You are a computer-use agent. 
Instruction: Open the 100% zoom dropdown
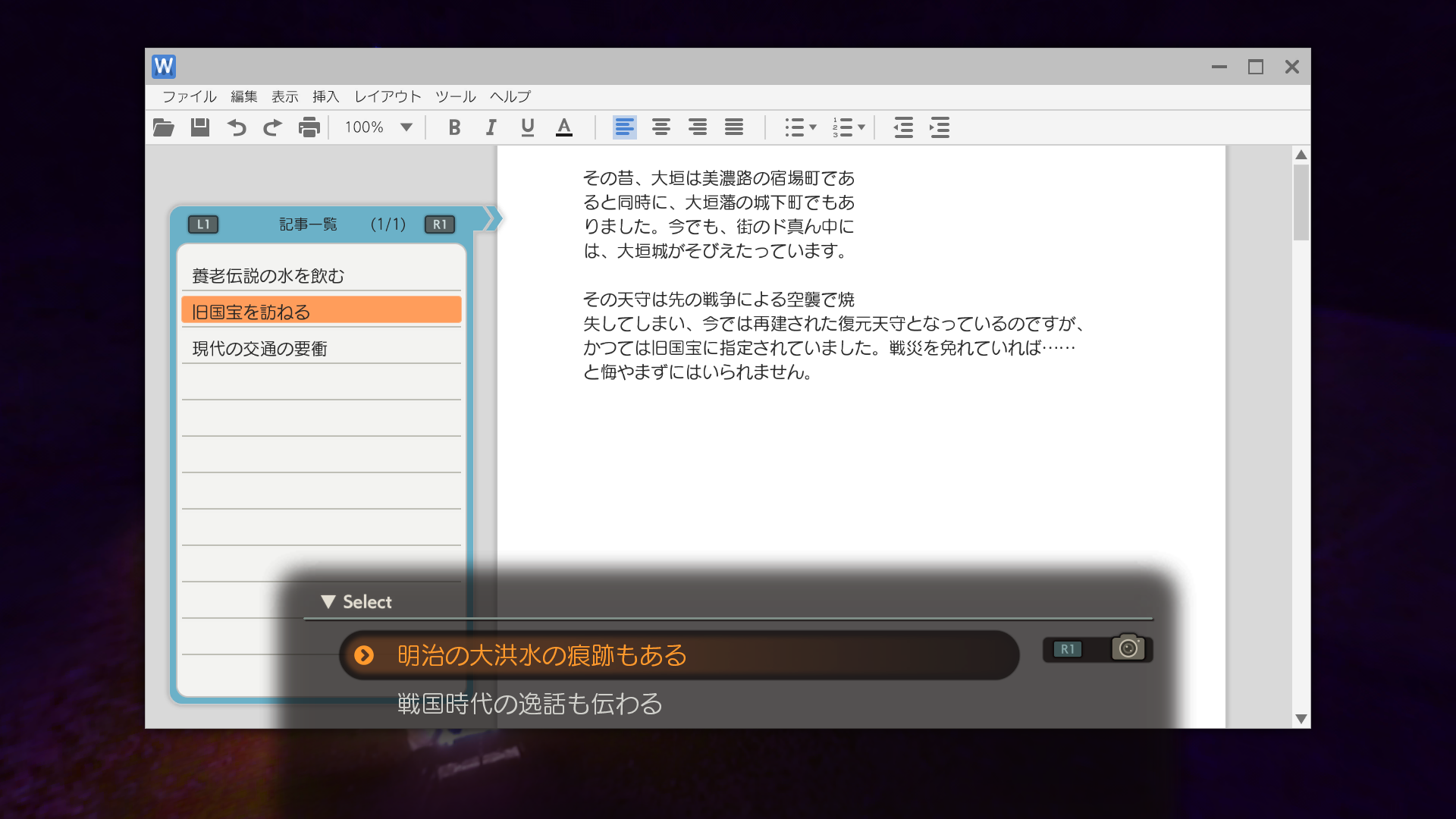[406, 127]
